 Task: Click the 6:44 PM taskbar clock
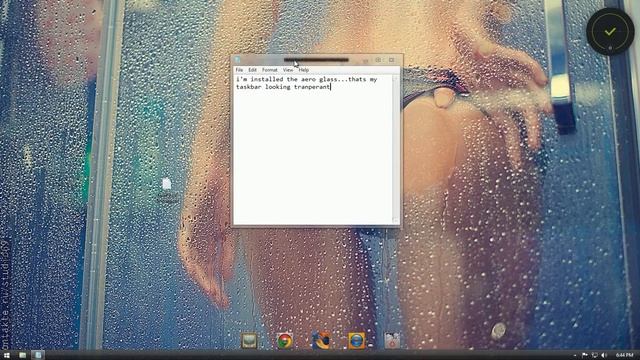[624, 356]
